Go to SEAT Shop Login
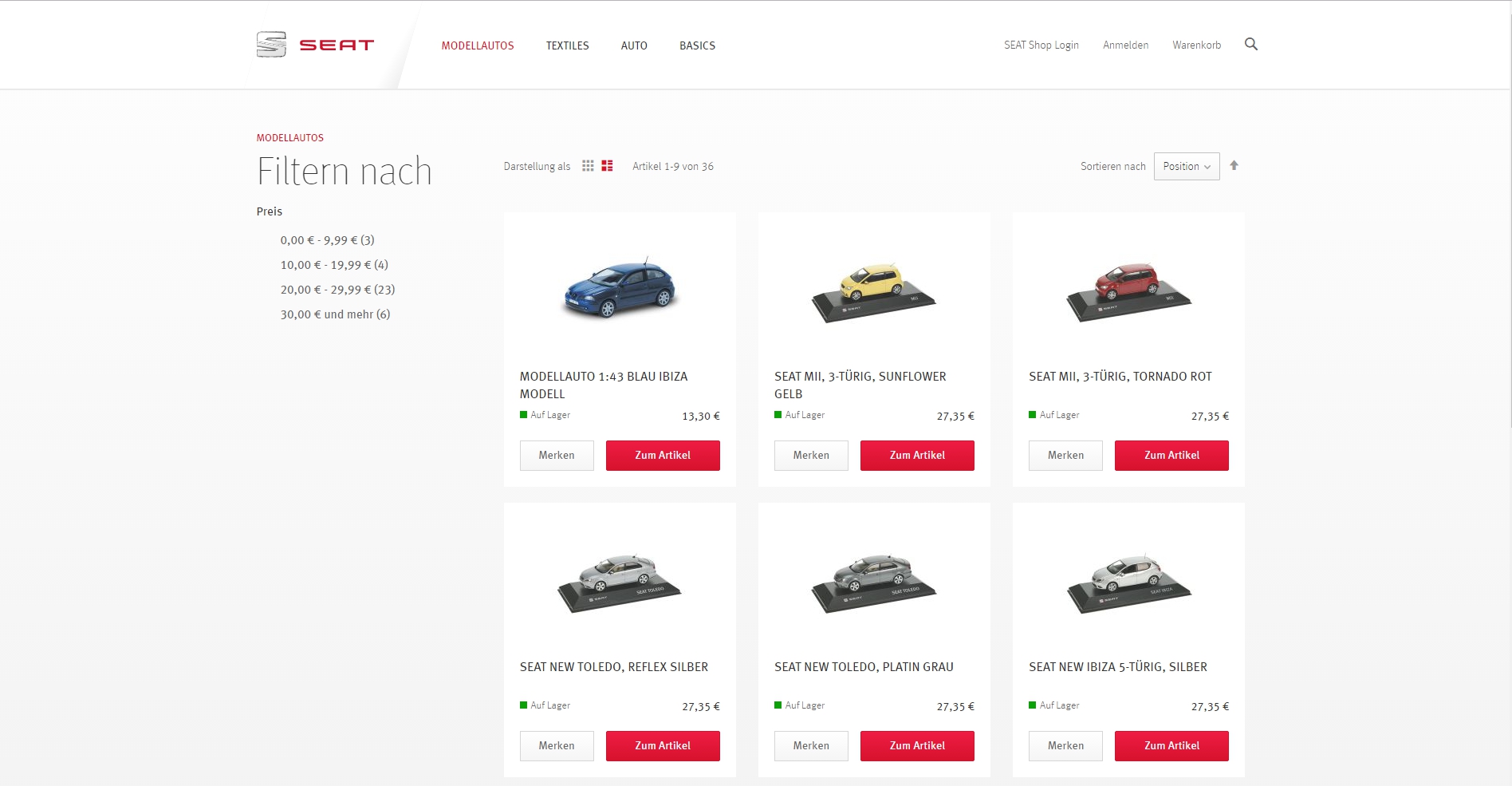This screenshot has width=1512, height=786. click(x=1041, y=45)
